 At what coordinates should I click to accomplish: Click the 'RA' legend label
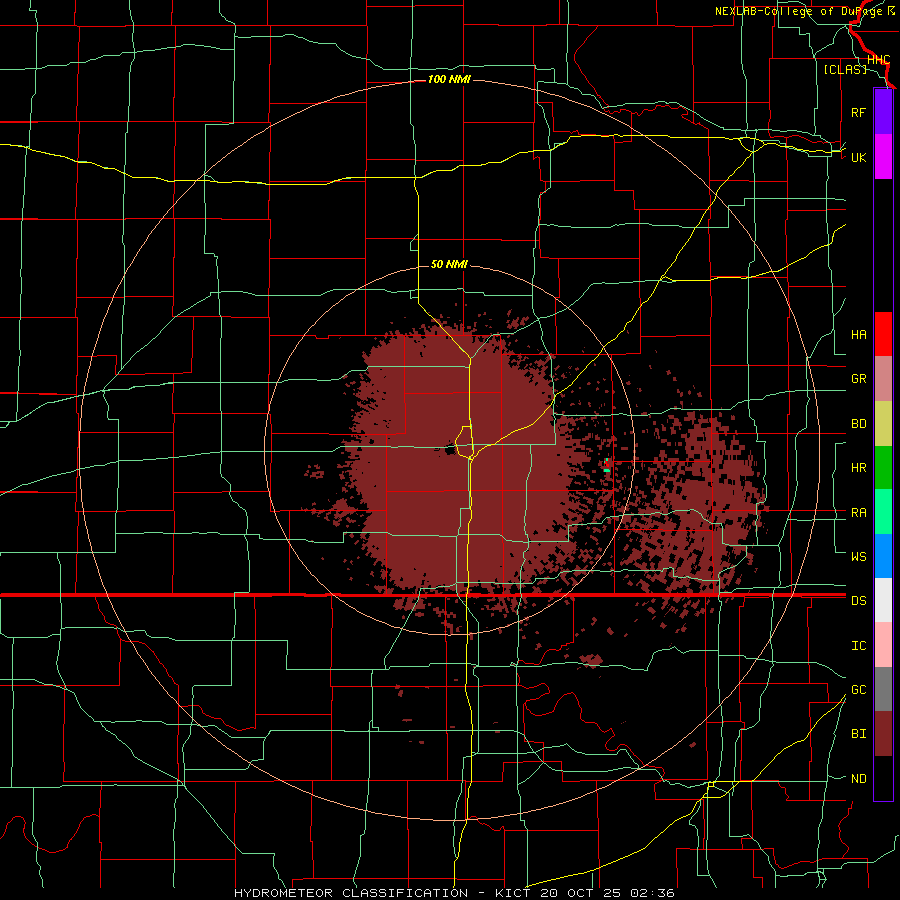858,513
